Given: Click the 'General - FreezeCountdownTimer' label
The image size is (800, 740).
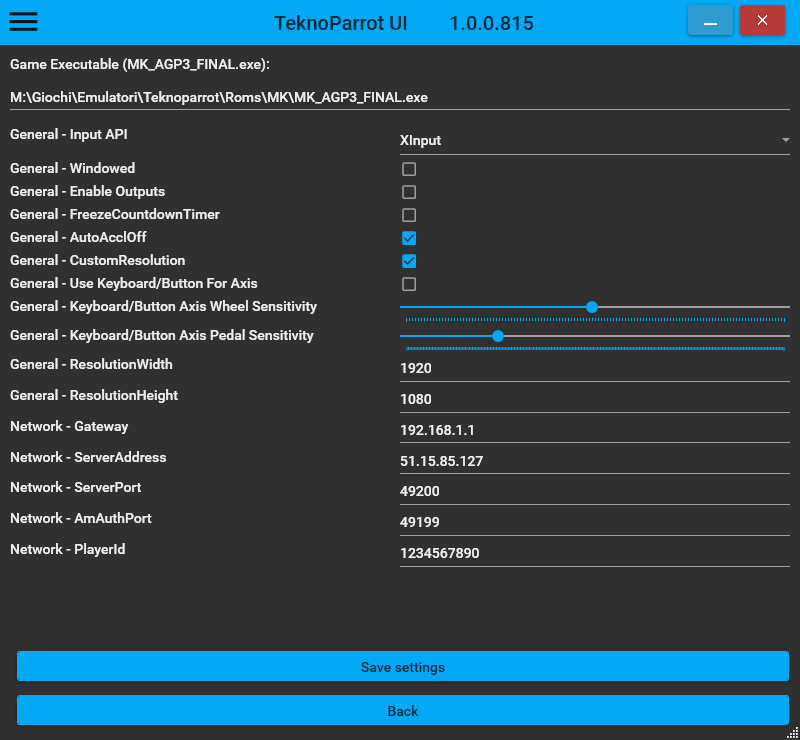Looking at the screenshot, I should click(115, 214).
